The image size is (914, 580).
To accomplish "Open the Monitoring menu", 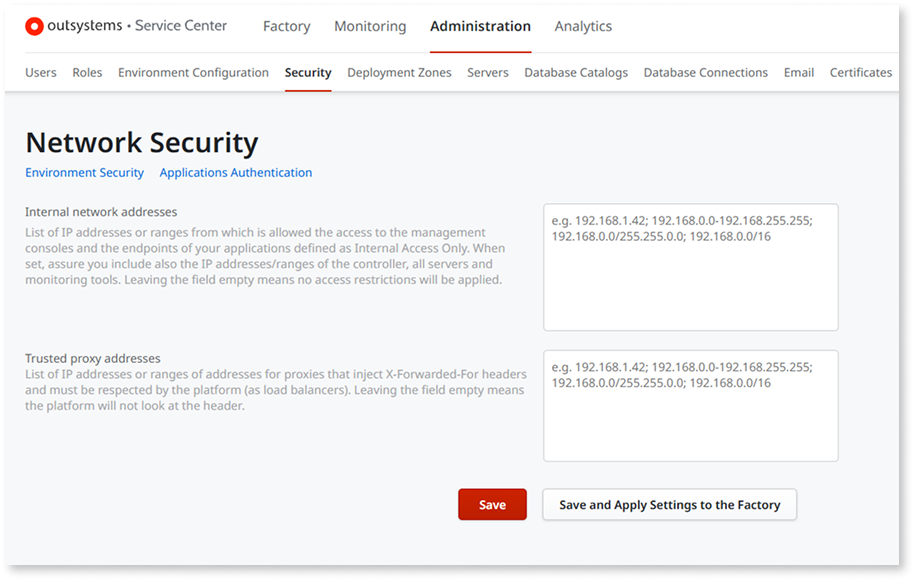I will (x=370, y=26).
